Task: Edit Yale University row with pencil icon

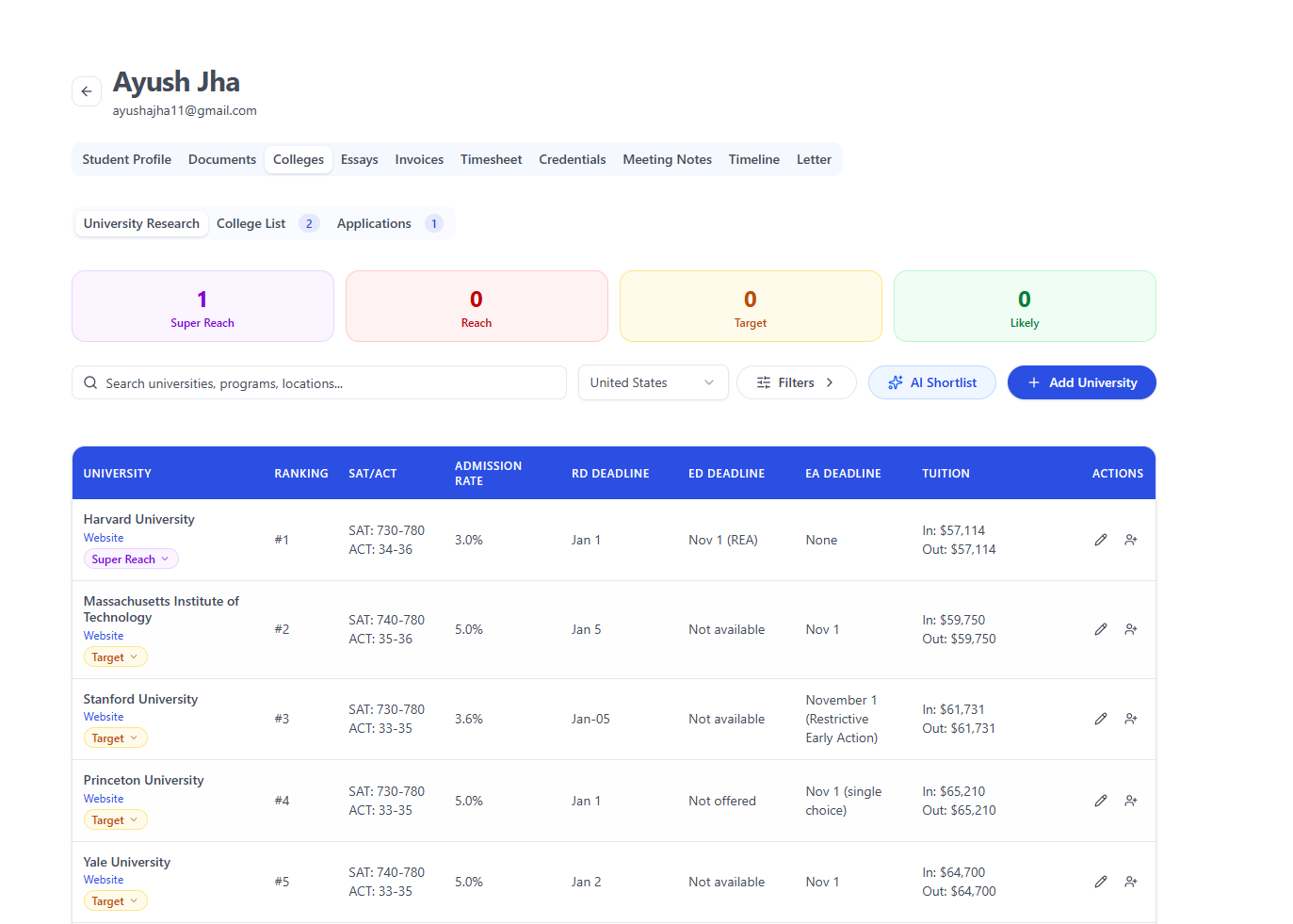Action: coord(1101,882)
